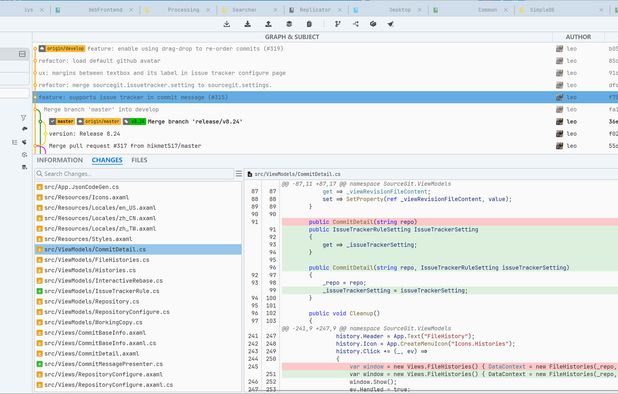This screenshot has width=618, height=394.
Task: Select the CHANGES tab
Action: click(x=107, y=160)
